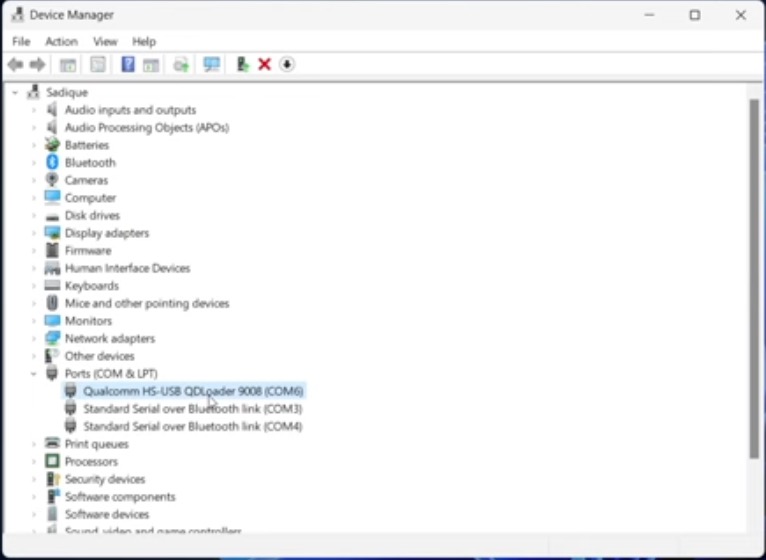Image resolution: width=766 pixels, height=560 pixels.
Task: Expand the Other devices arrow
Action: coord(34,356)
